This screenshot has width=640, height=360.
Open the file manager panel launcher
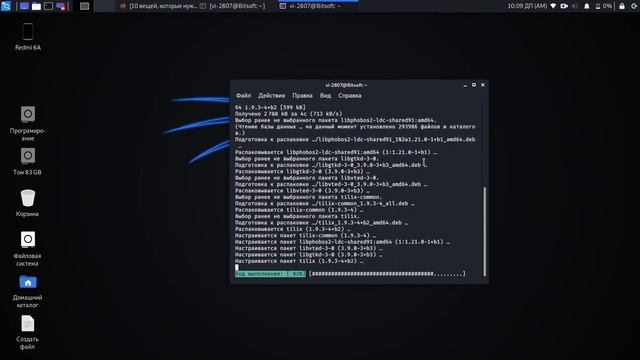pyautogui.click(x=36, y=6)
